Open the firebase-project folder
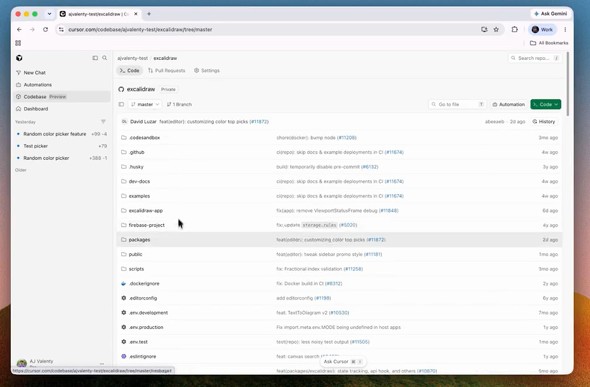 (x=147, y=225)
